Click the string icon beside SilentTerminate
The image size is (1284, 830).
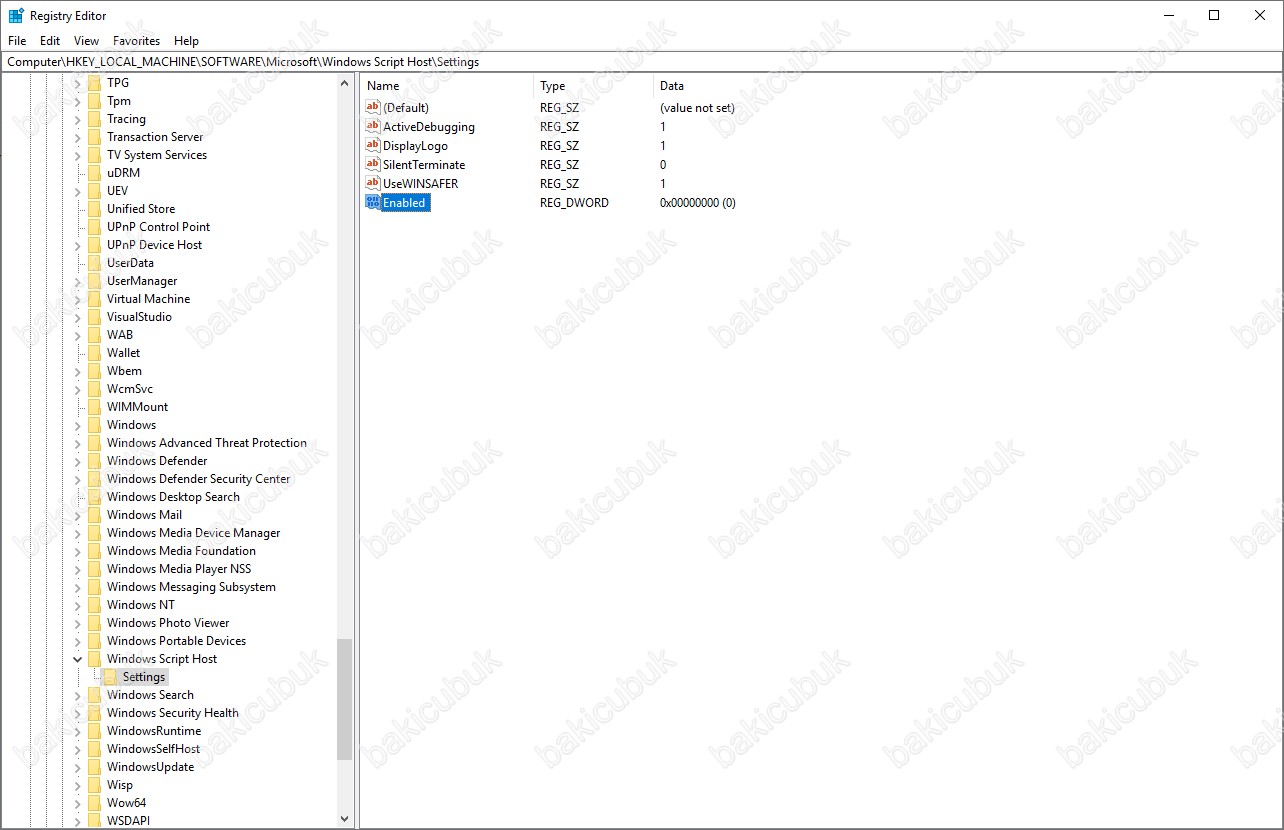pyautogui.click(x=373, y=165)
